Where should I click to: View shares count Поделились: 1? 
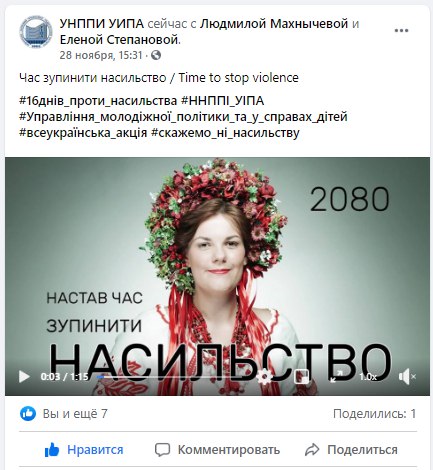375,414
